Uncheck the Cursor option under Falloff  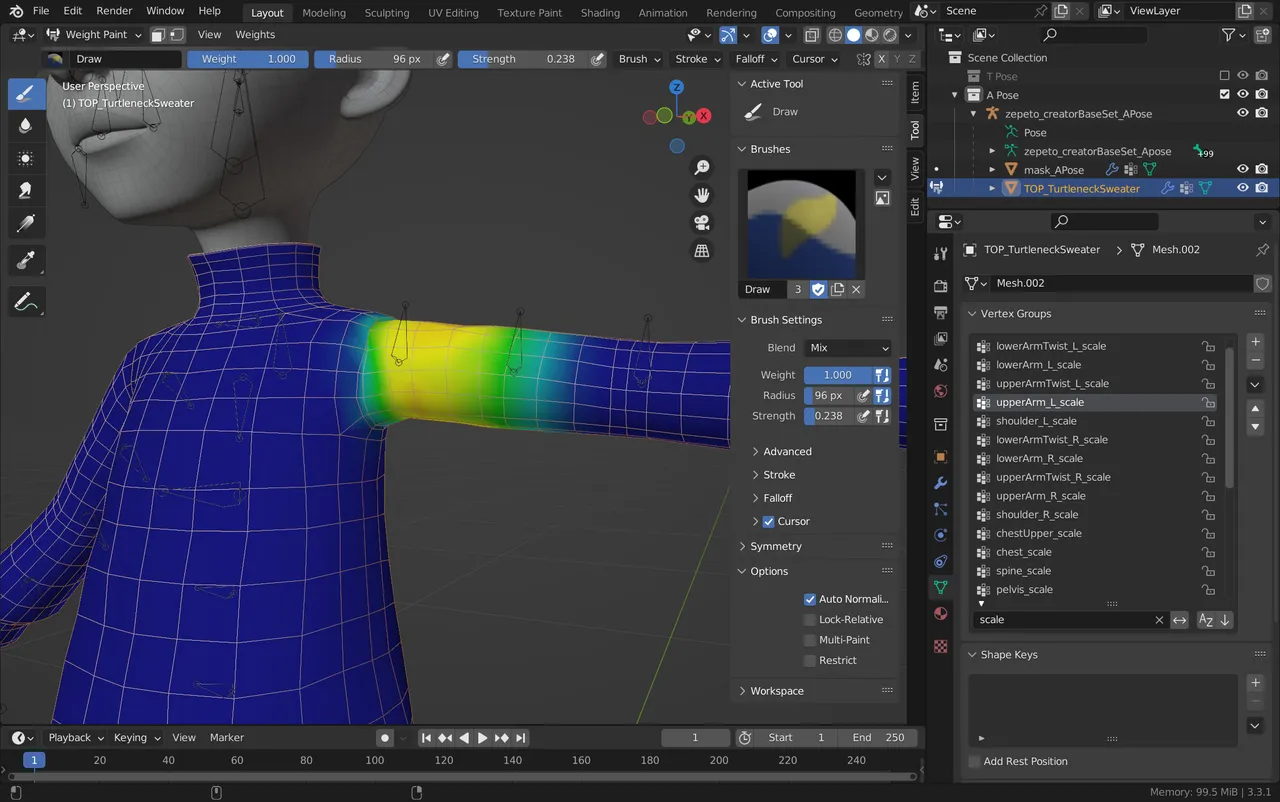tap(768, 521)
